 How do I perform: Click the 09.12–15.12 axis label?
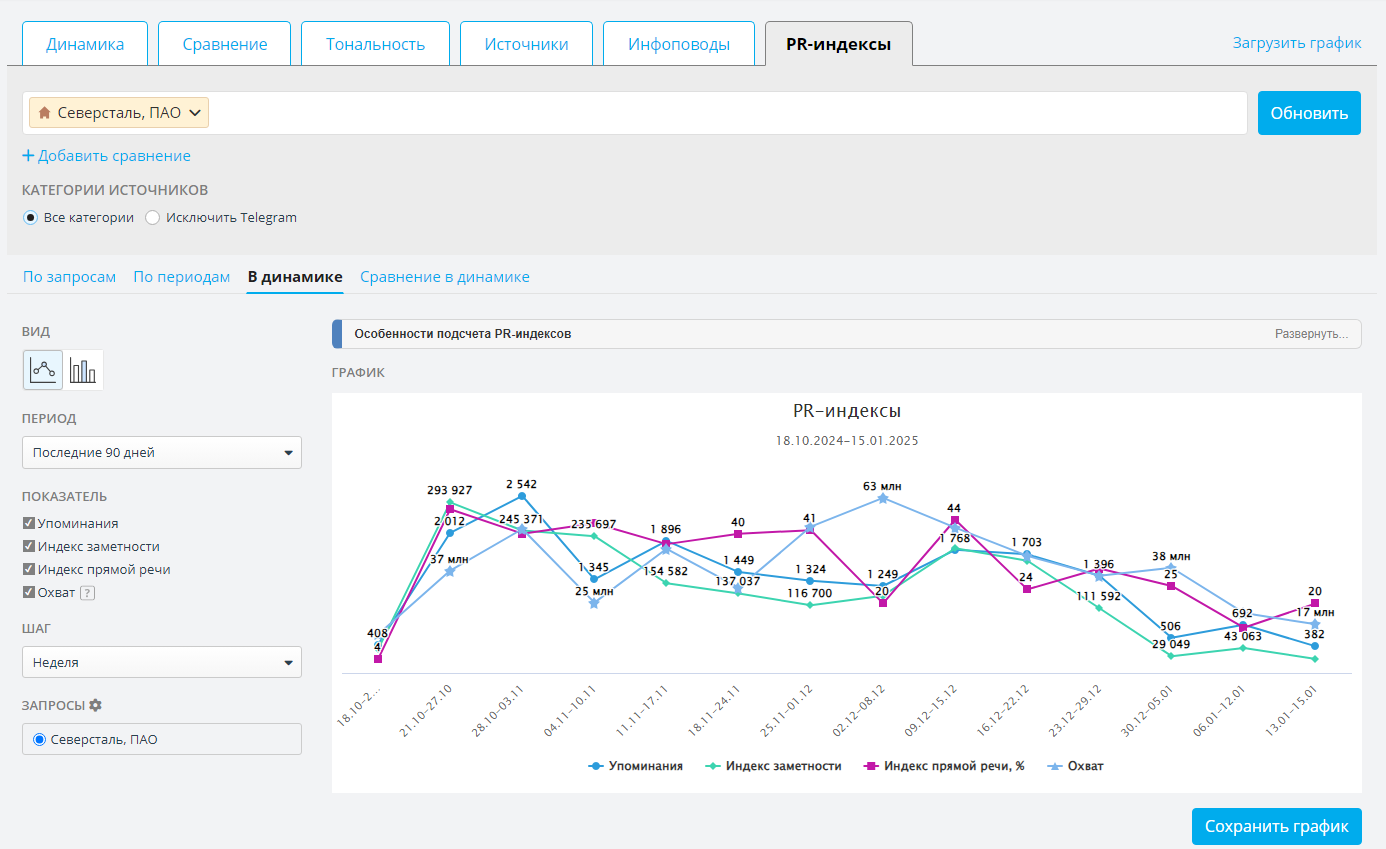pos(932,710)
